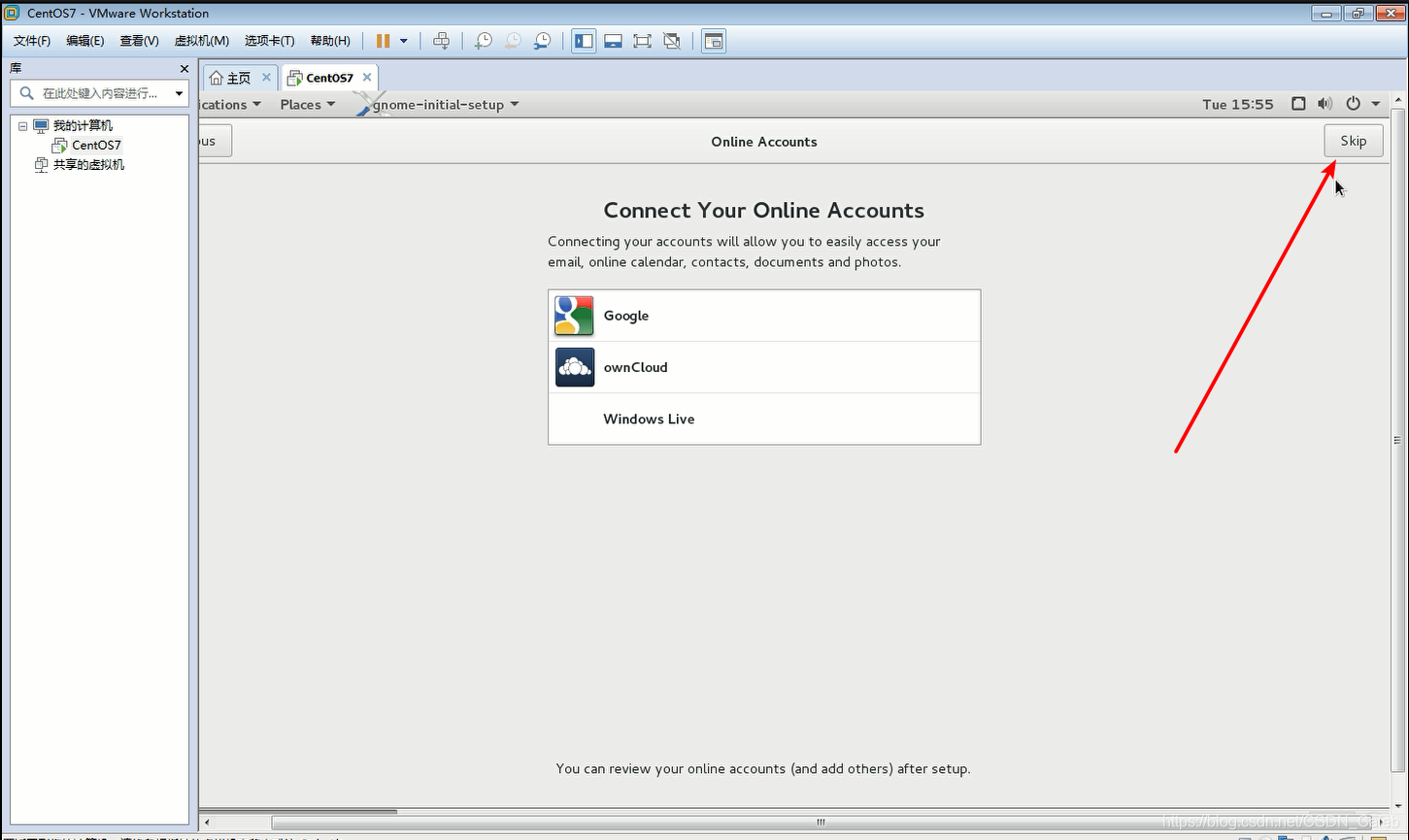Select CentOS7 in the library tree

(96, 146)
